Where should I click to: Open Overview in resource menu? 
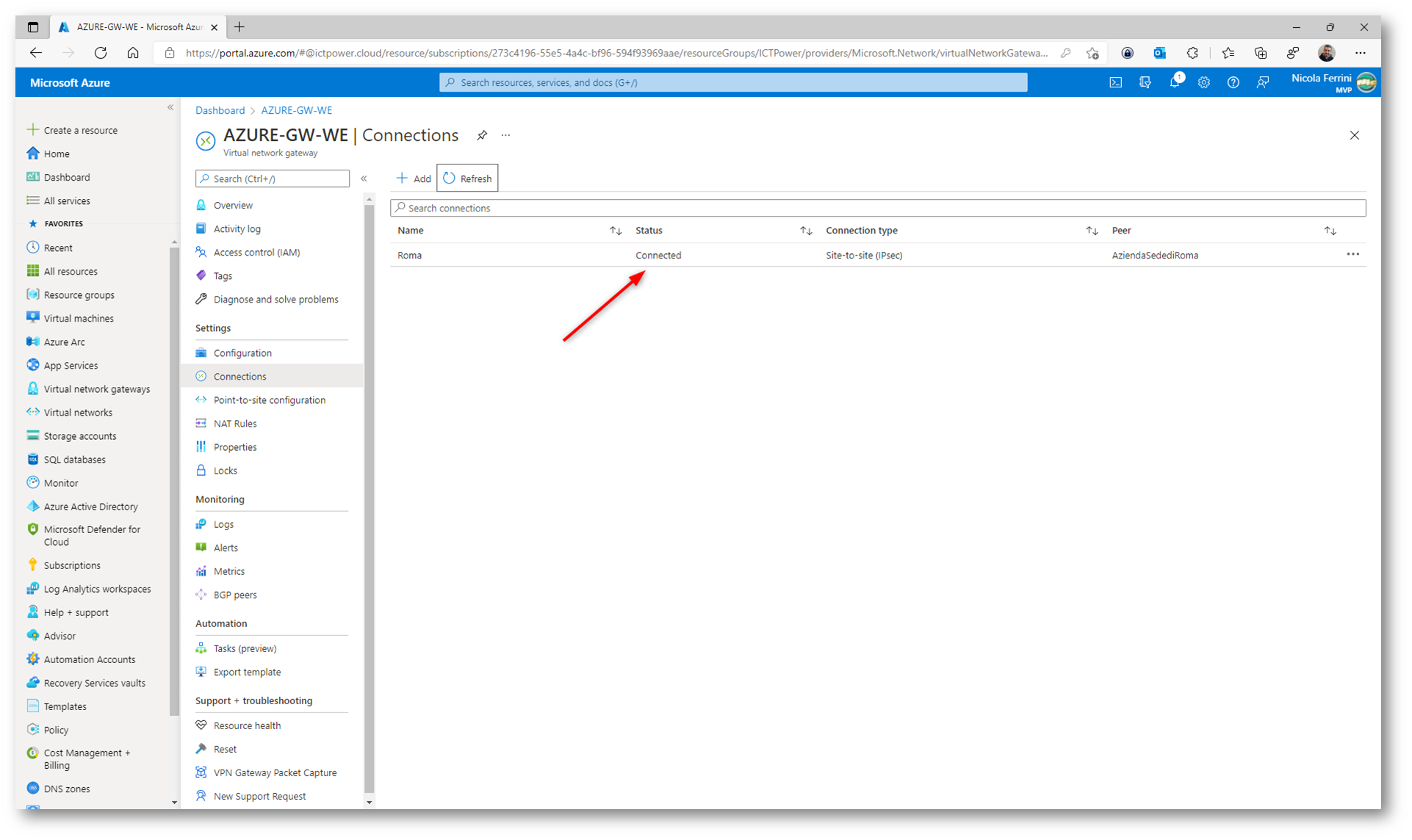233,206
